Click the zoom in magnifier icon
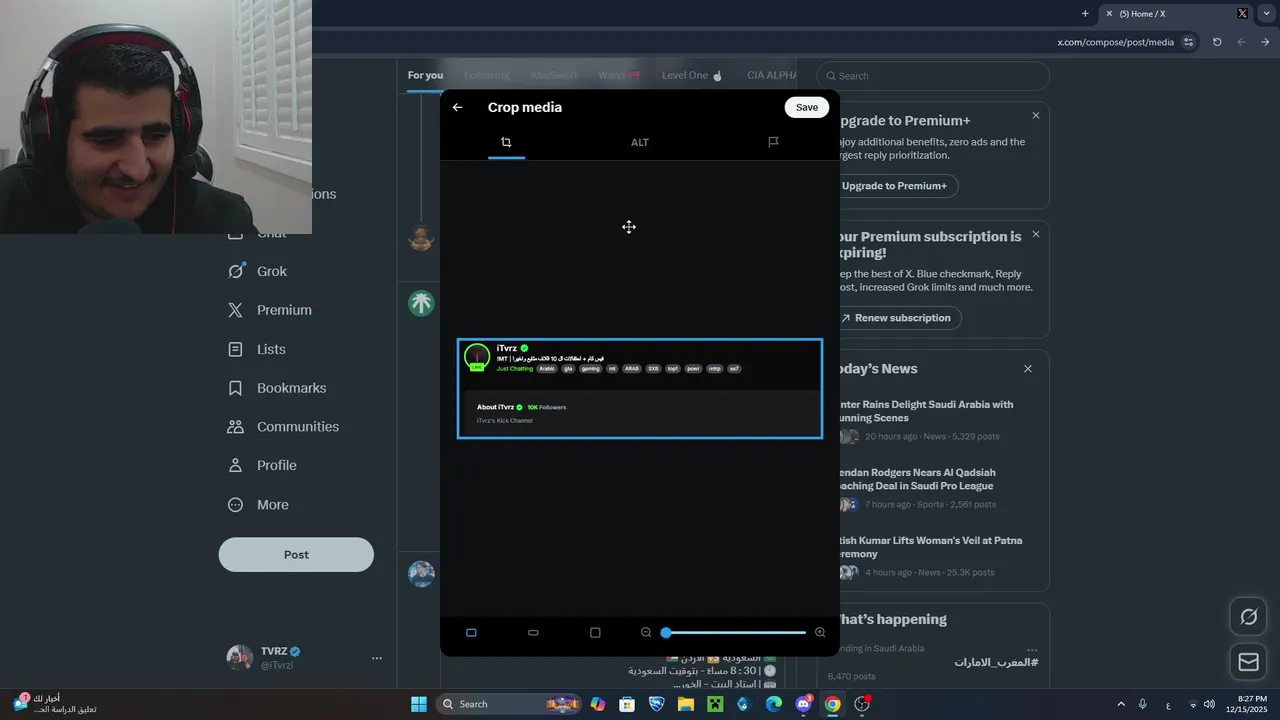This screenshot has height=720, width=1280. 820,632
